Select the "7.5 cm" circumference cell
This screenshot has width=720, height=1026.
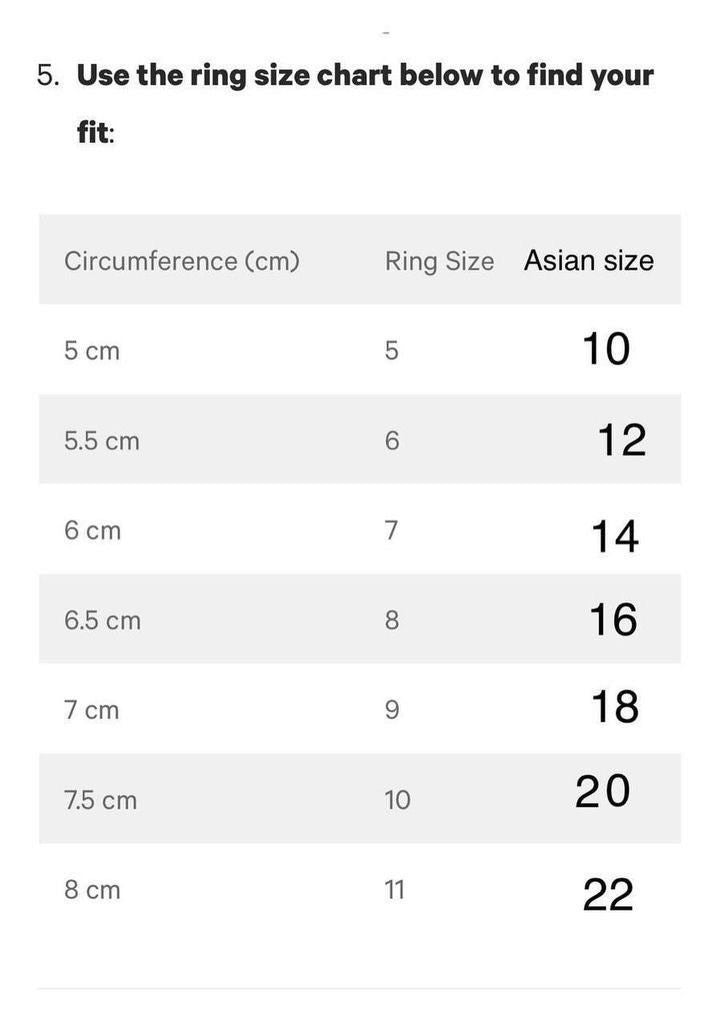[100, 800]
